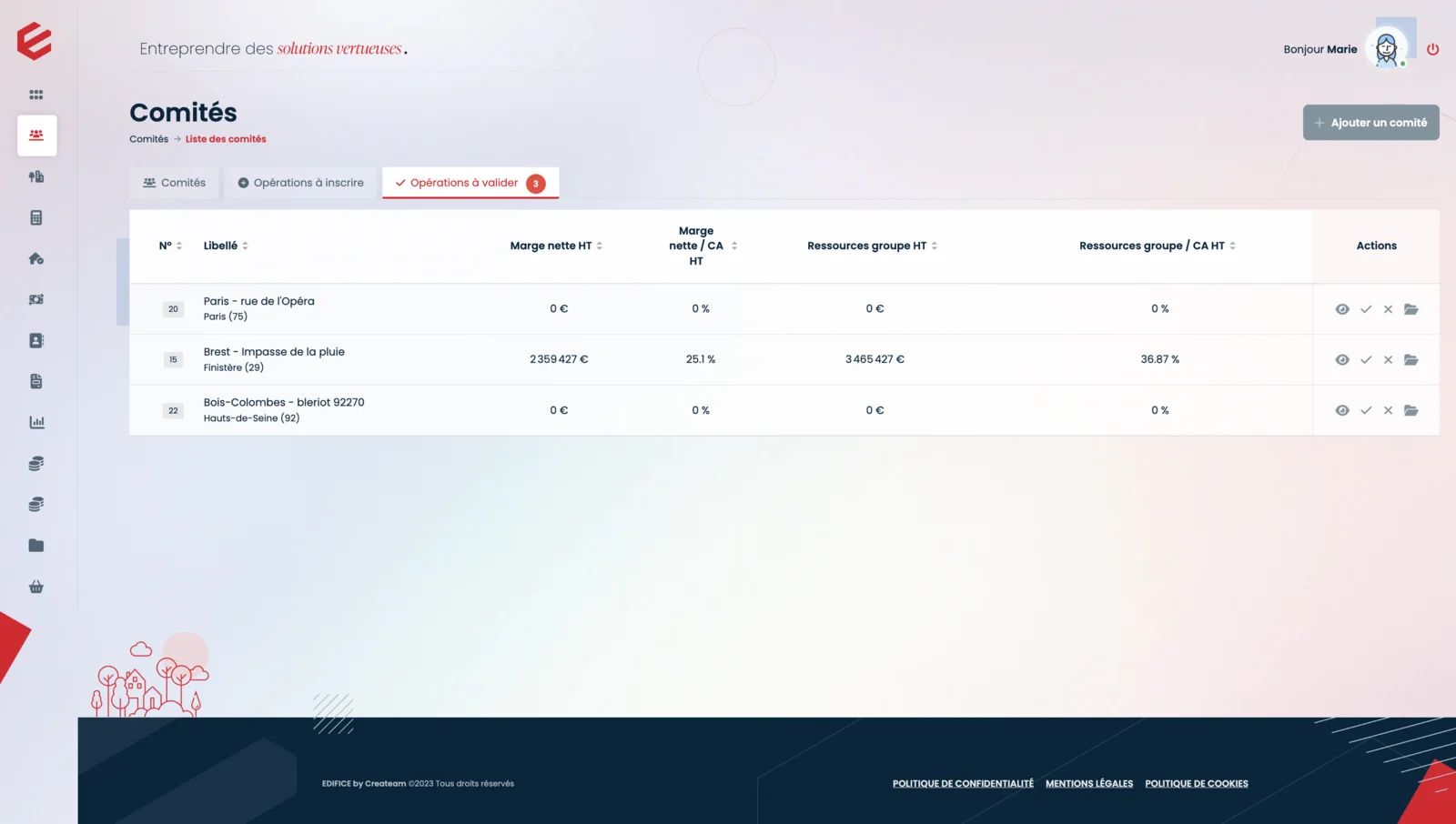Click the eye icon for Paris row
The image size is (1456, 824).
point(1342,309)
